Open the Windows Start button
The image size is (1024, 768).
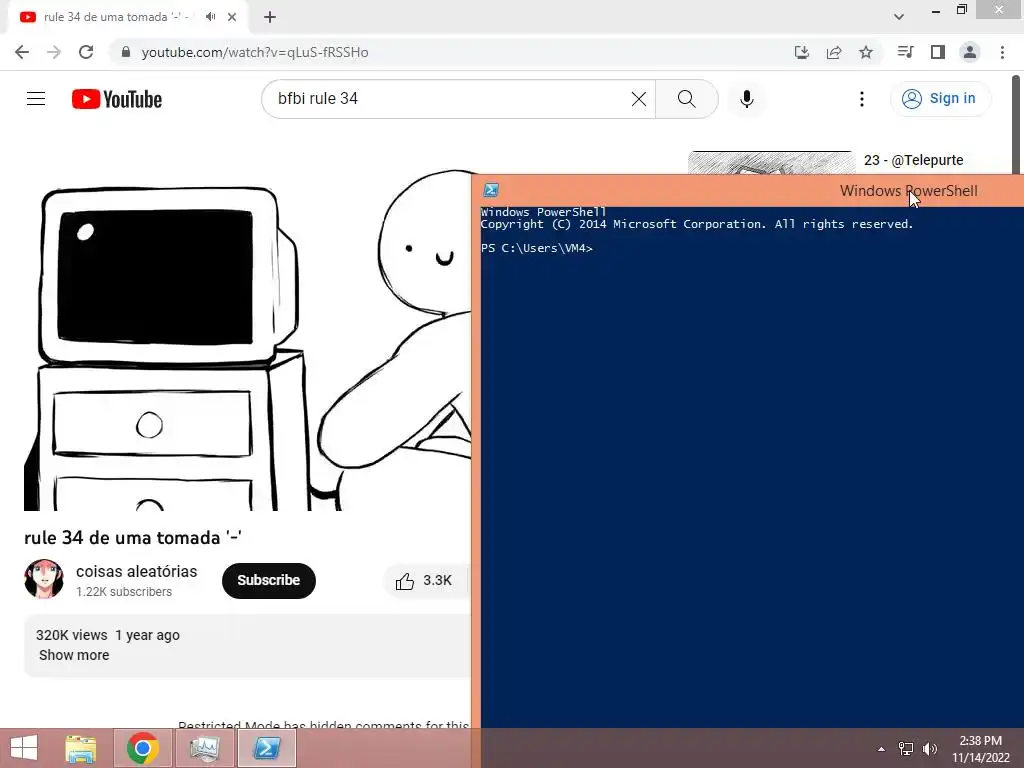pyautogui.click(x=25, y=748)
